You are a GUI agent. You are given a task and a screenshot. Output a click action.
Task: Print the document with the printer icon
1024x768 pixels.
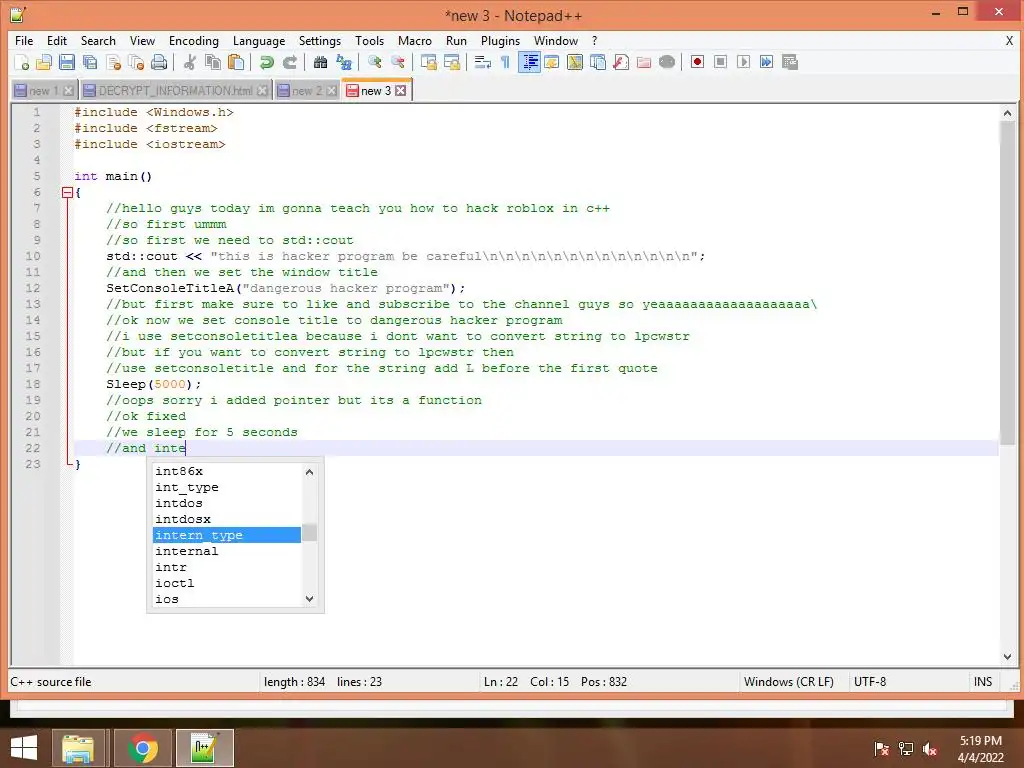159,62
